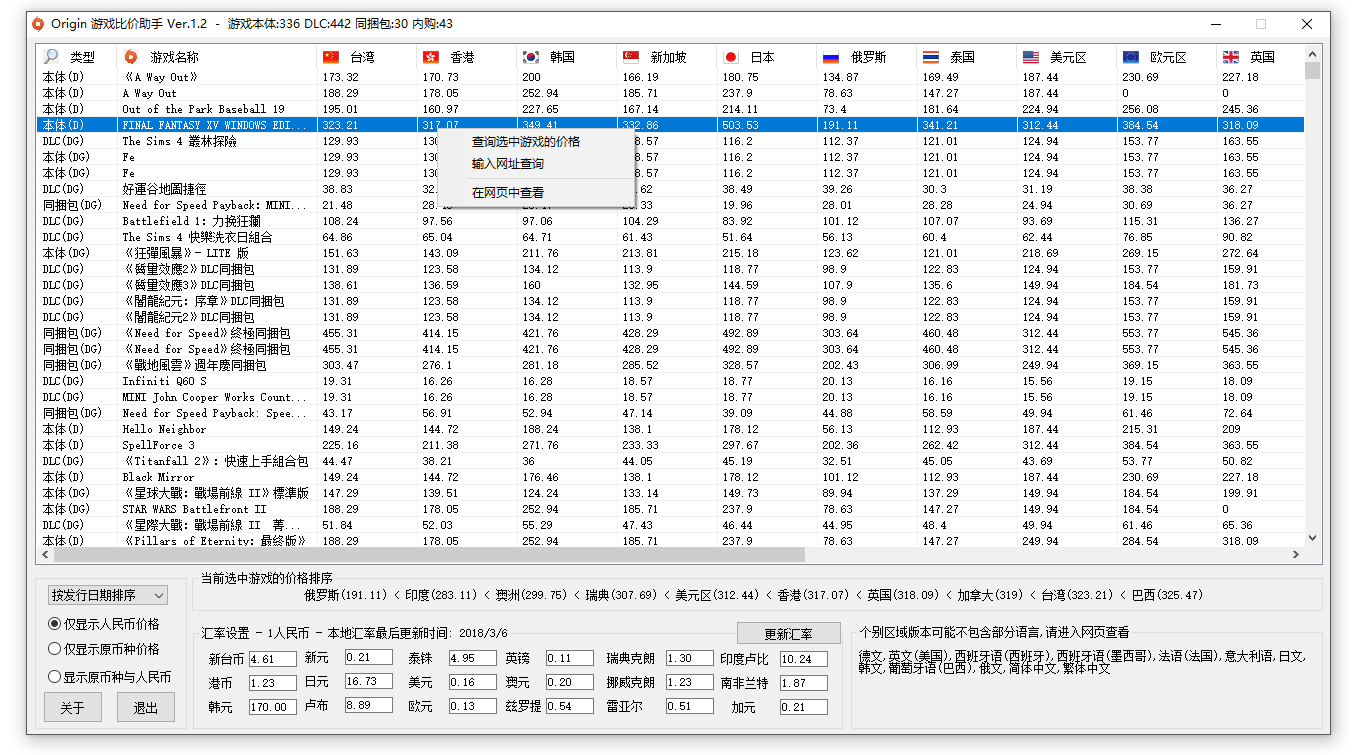The image size is (1352, 755).
Task: Select the 显示原币种与人民币 radio button
Action: [55, 677]
